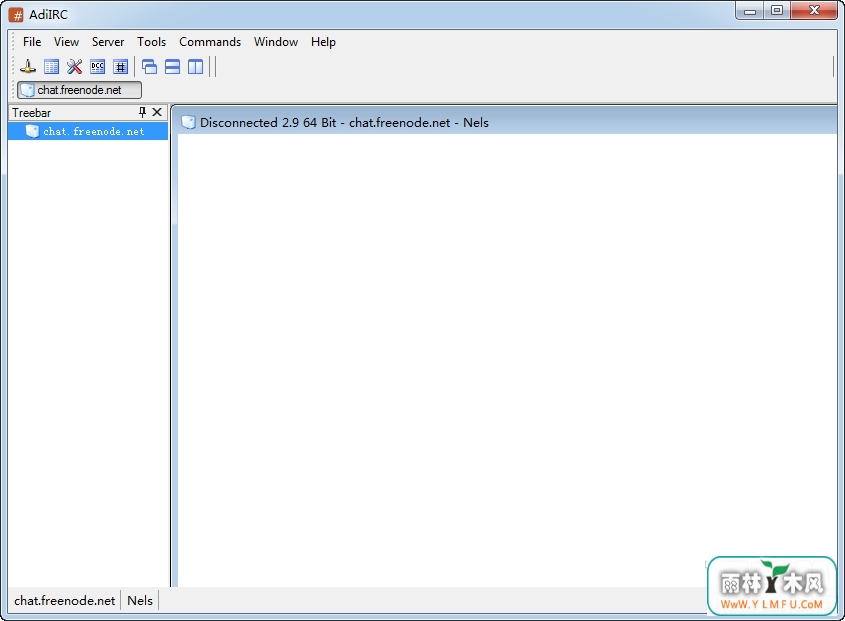Click the connect/server joystick toolbar icon
The width and height of the screenshot is (845, 621).
tap(28, 67)
